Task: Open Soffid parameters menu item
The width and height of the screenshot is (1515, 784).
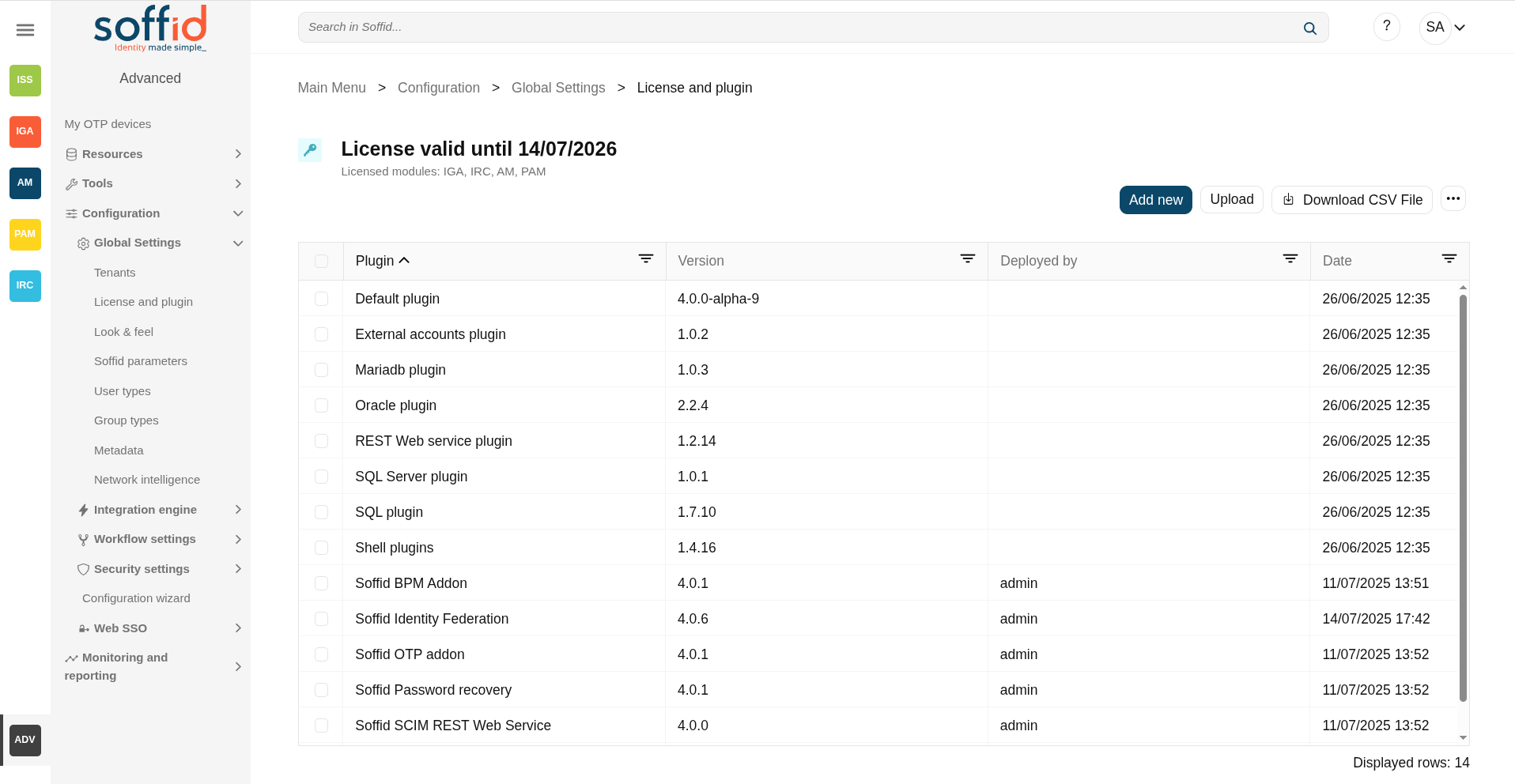Action: (x=141, y=361)
